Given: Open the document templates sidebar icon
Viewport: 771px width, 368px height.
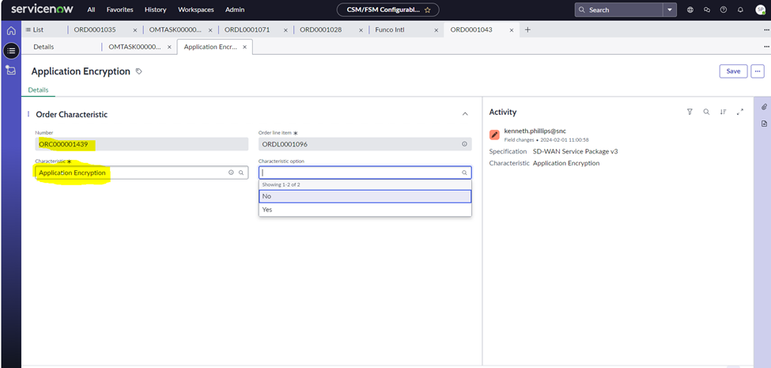Looking at the screenshot, I should pyautogui.click(x=764, y=123).
